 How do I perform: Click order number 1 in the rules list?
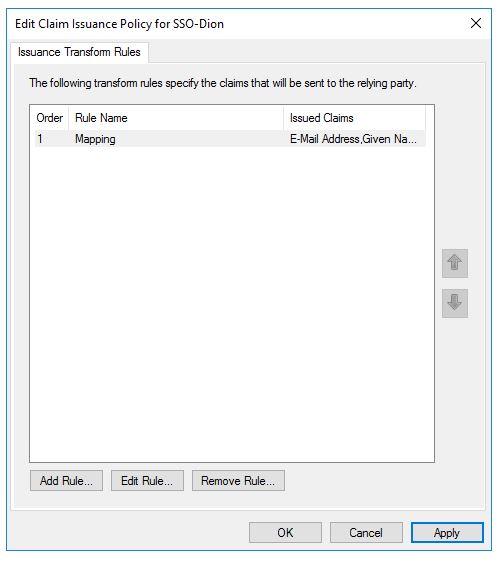coord(40,139)
